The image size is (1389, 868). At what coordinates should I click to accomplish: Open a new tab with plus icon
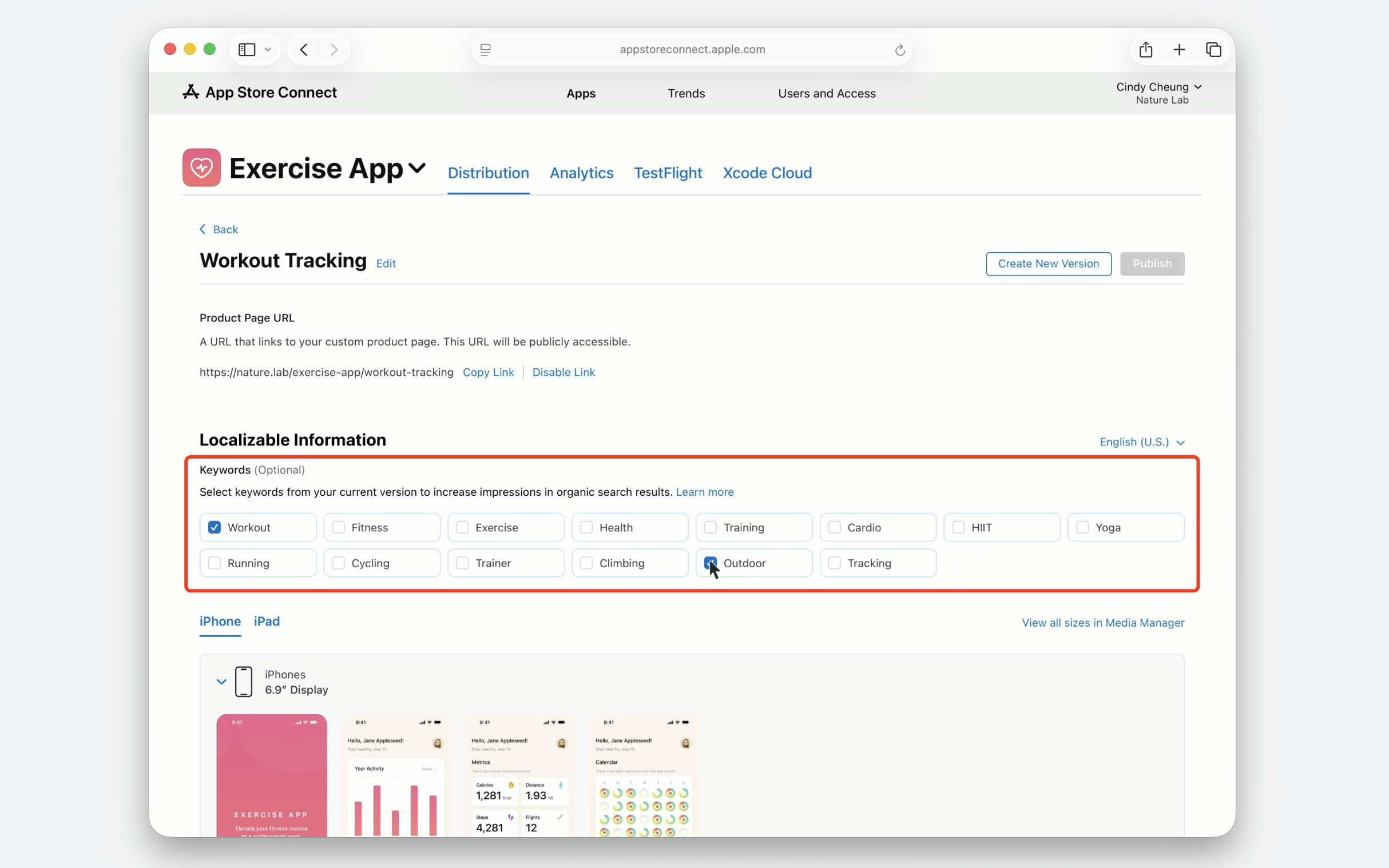click(x=1179, y=50)
